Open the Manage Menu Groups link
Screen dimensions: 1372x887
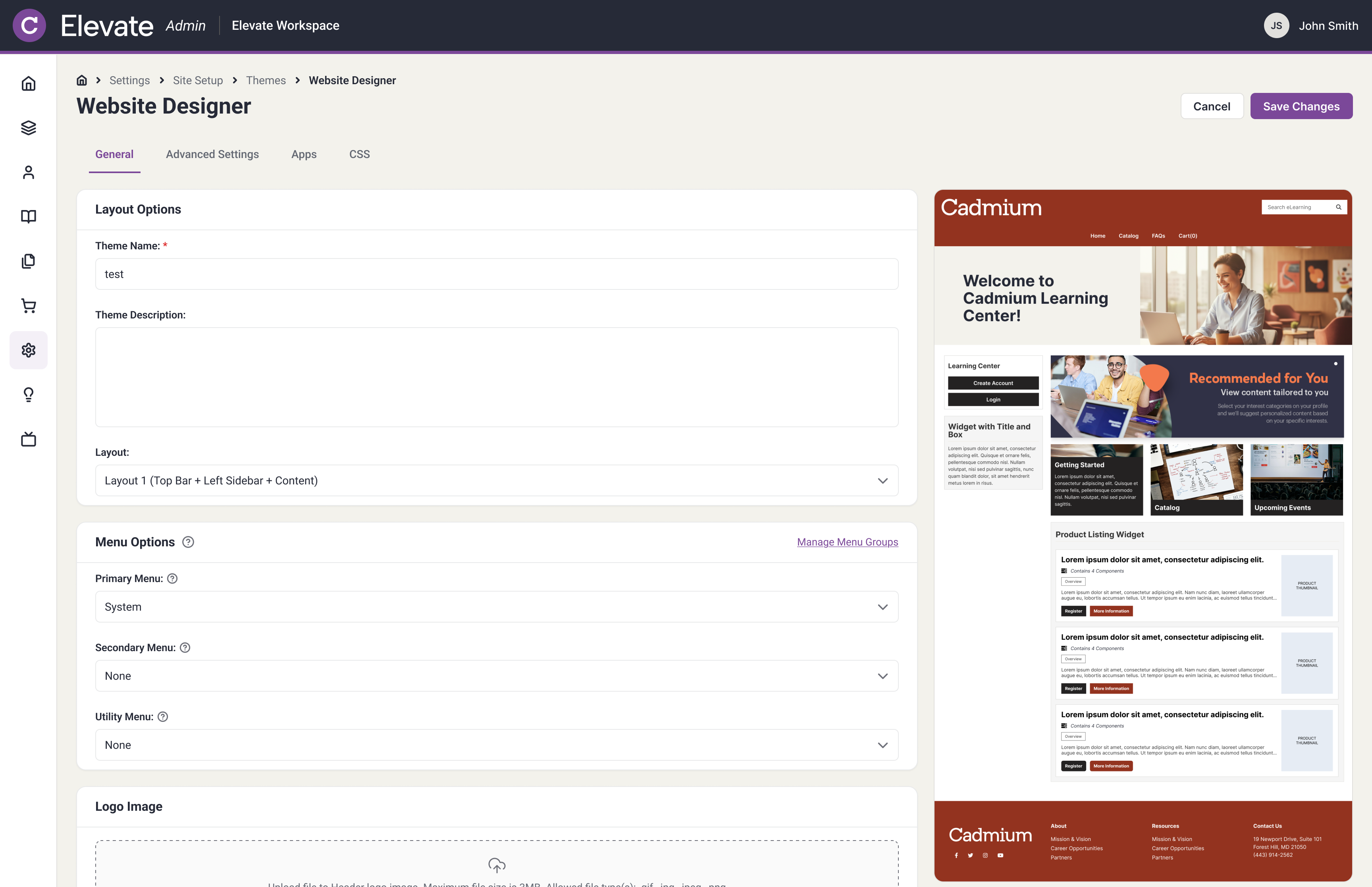click(x=848, y=542)
